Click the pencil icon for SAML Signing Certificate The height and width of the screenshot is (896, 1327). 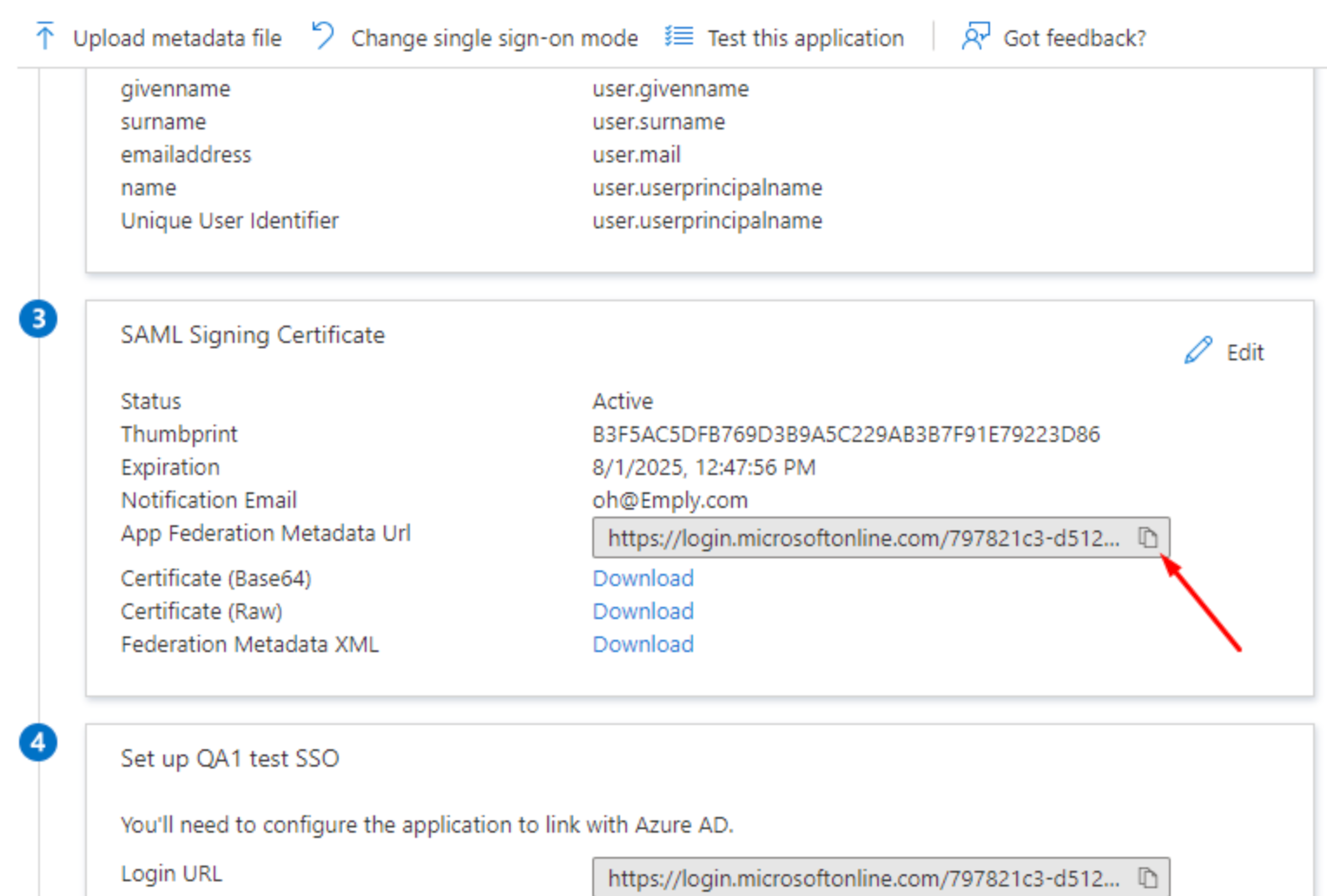pos(1198,351)
